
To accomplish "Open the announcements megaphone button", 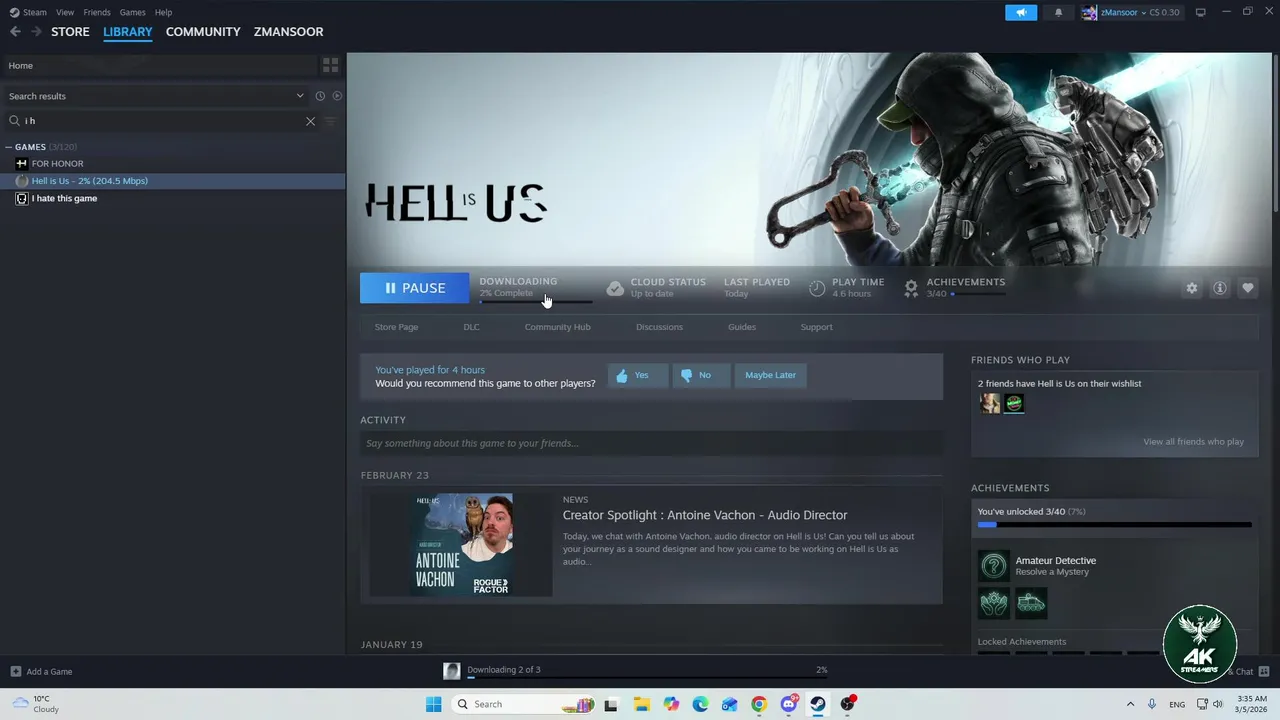I will click(x=1021, y=12).
